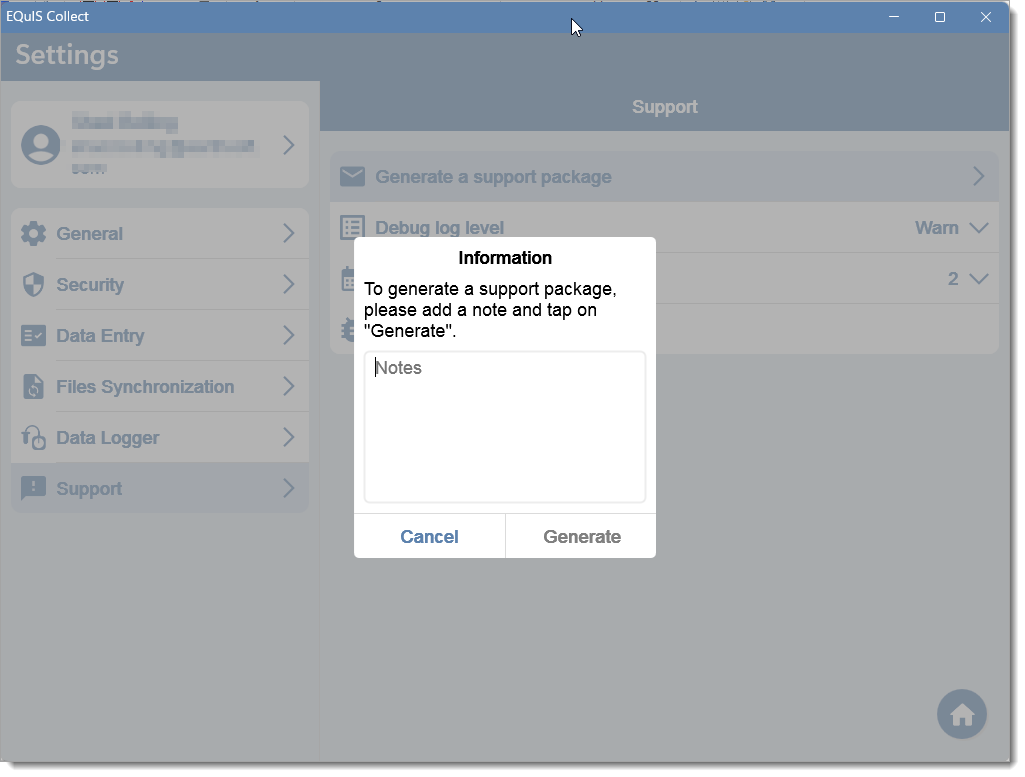Screen dimensions: 1025x777
Task: Go home using the round house button
Action: [x=962, y=714]
